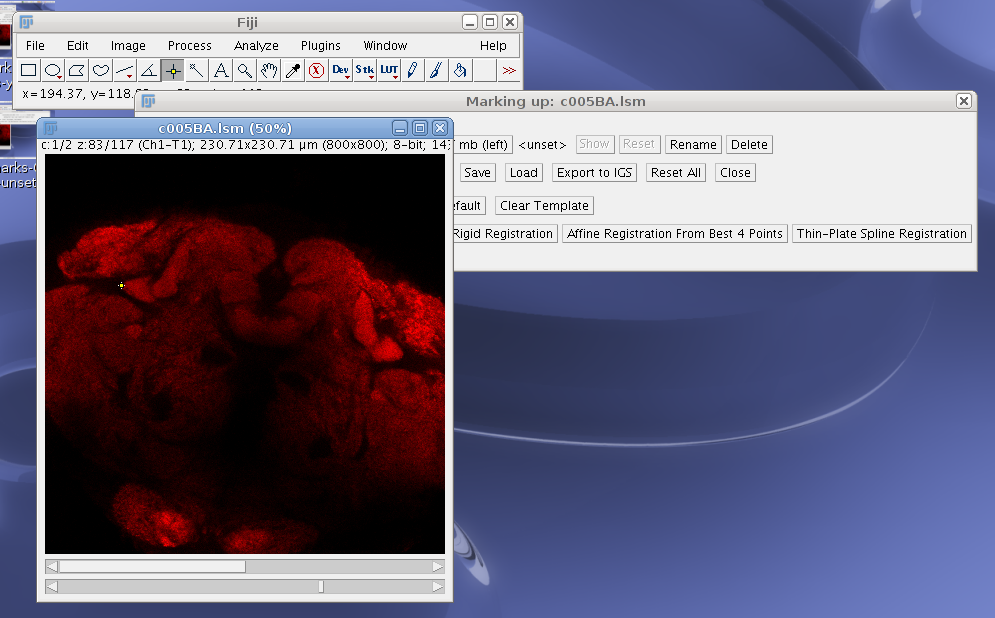Click the mb (left) point name button
The height and width of the screenshot is (618, 995).
pos(483,145)
